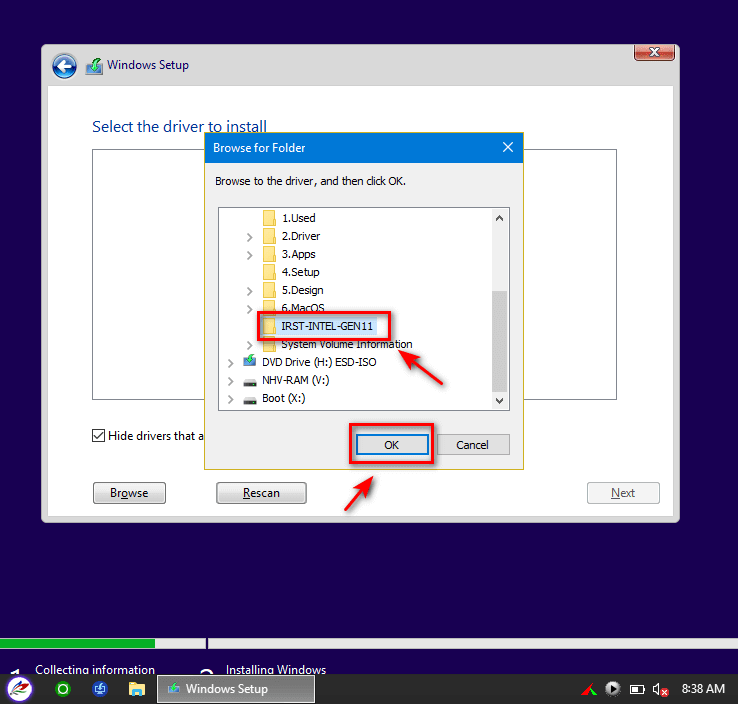Click the battery icon in system tray
738x704 pixels.
[637, 689]
